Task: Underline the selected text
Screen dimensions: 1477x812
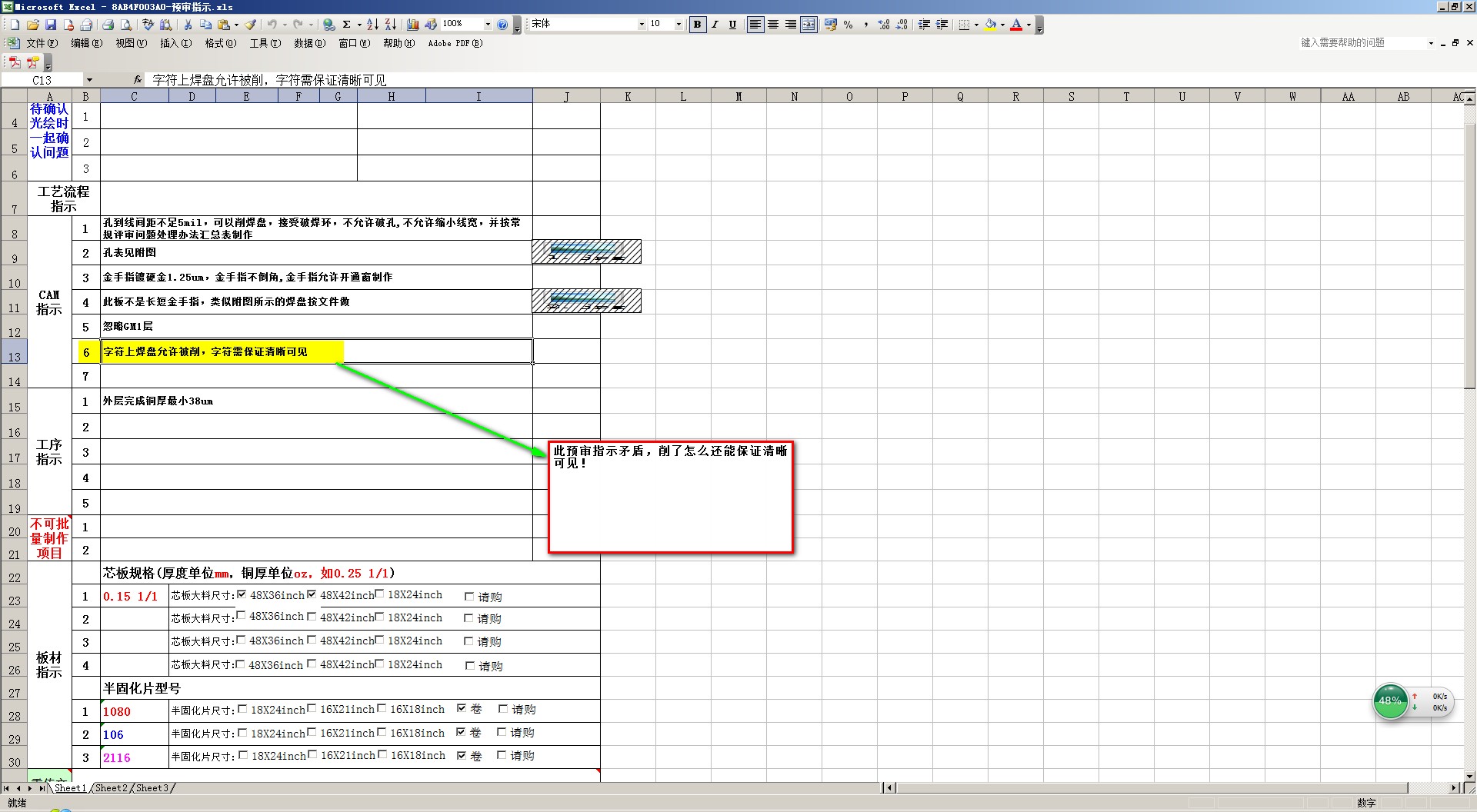Action: (x=732, y=25)
